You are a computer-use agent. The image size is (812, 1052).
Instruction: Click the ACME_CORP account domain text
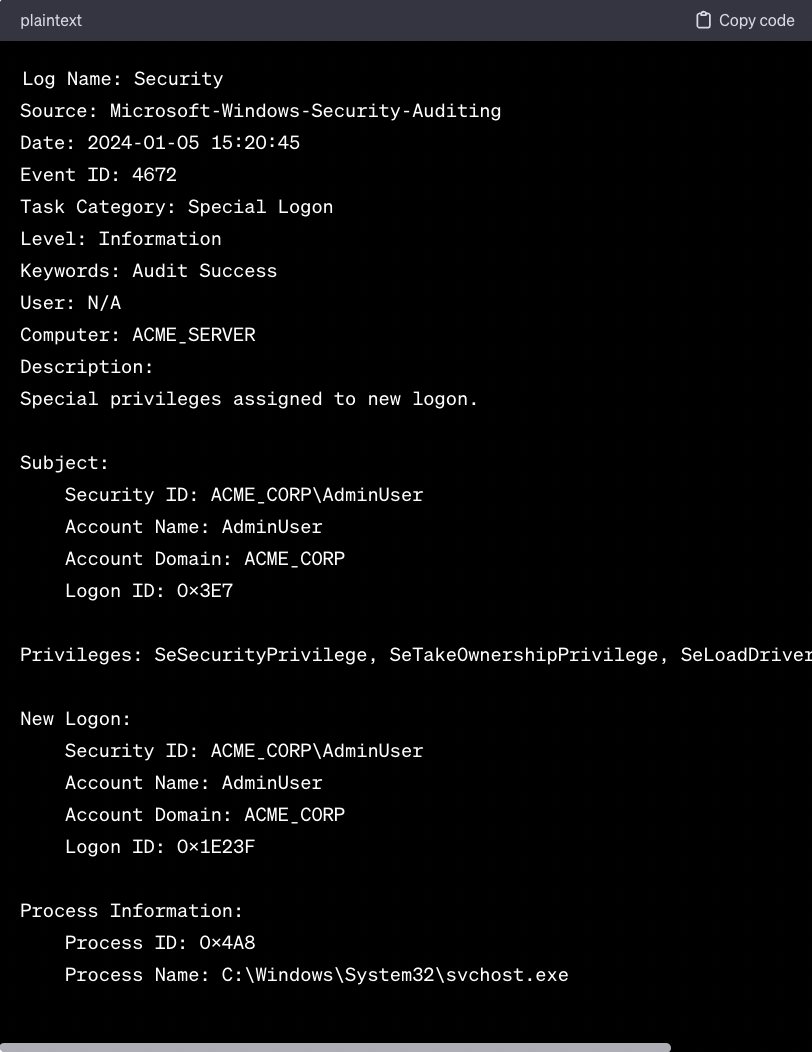(x=294, y=558)
